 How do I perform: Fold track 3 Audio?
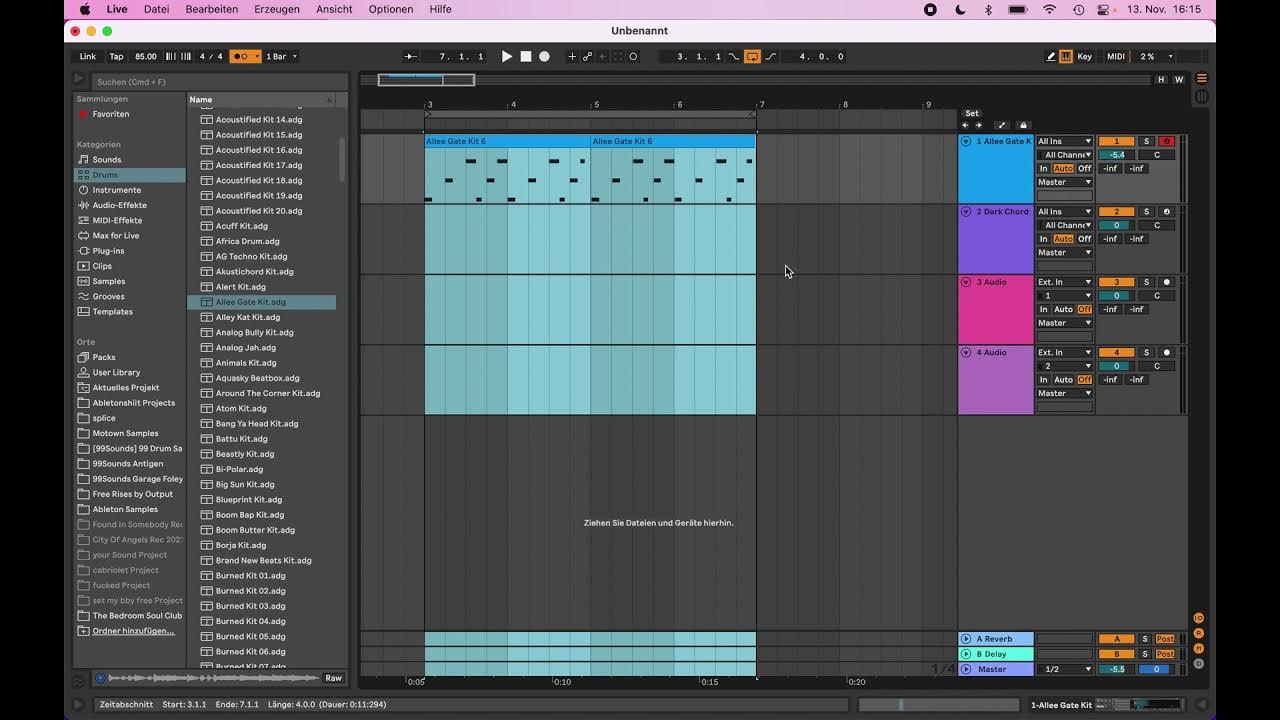coord(966,282)
